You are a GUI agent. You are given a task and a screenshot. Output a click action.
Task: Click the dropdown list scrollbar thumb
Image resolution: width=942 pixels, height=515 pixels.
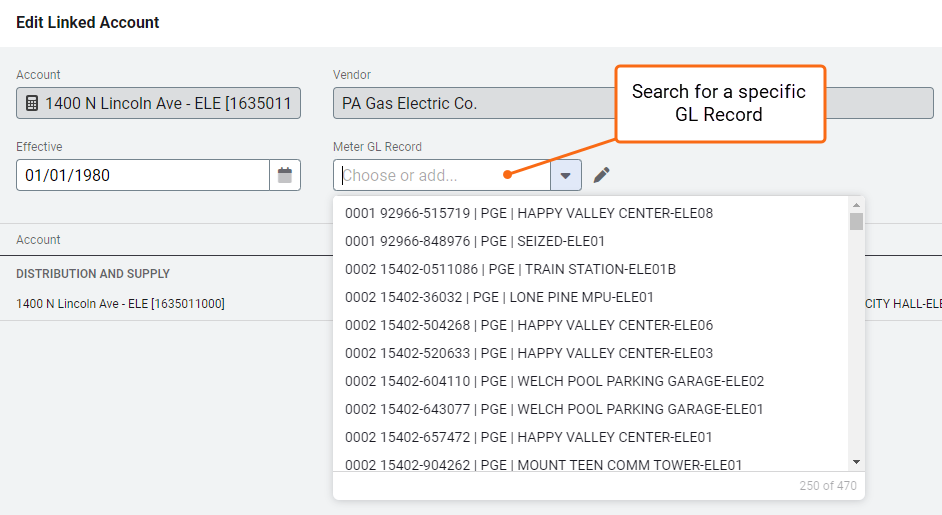coord(856,222)
